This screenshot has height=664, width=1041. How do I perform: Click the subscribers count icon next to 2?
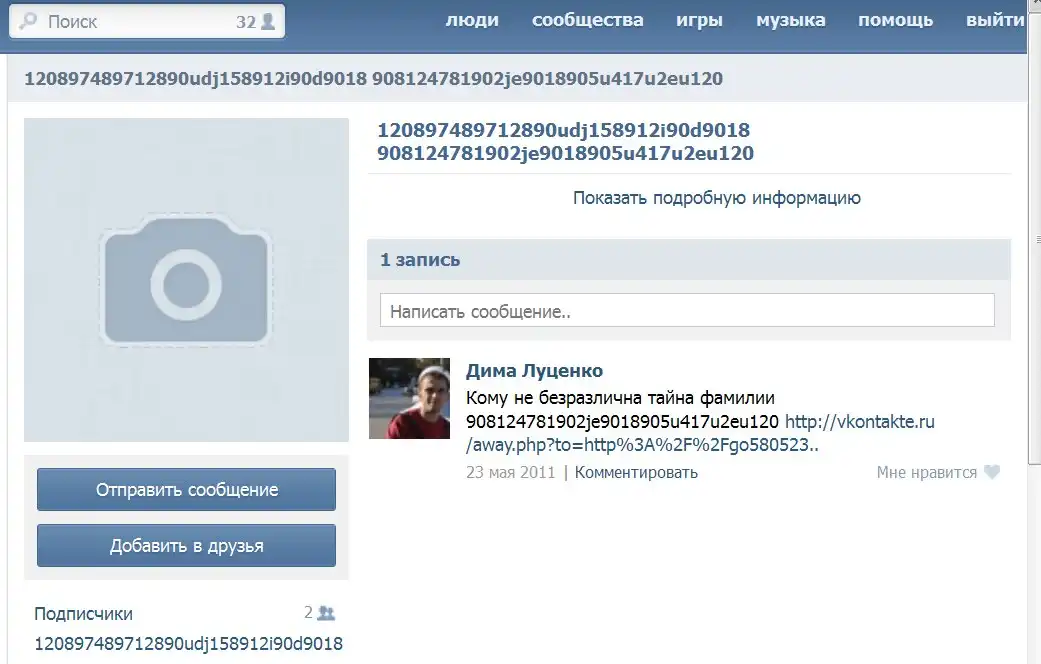pyautogui.click(x=326, y=613)
